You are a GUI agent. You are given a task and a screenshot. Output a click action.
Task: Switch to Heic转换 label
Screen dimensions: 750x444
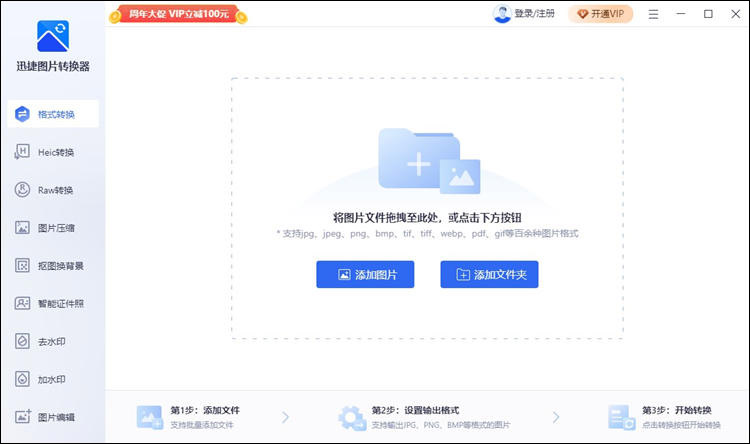tap(56, 152)
